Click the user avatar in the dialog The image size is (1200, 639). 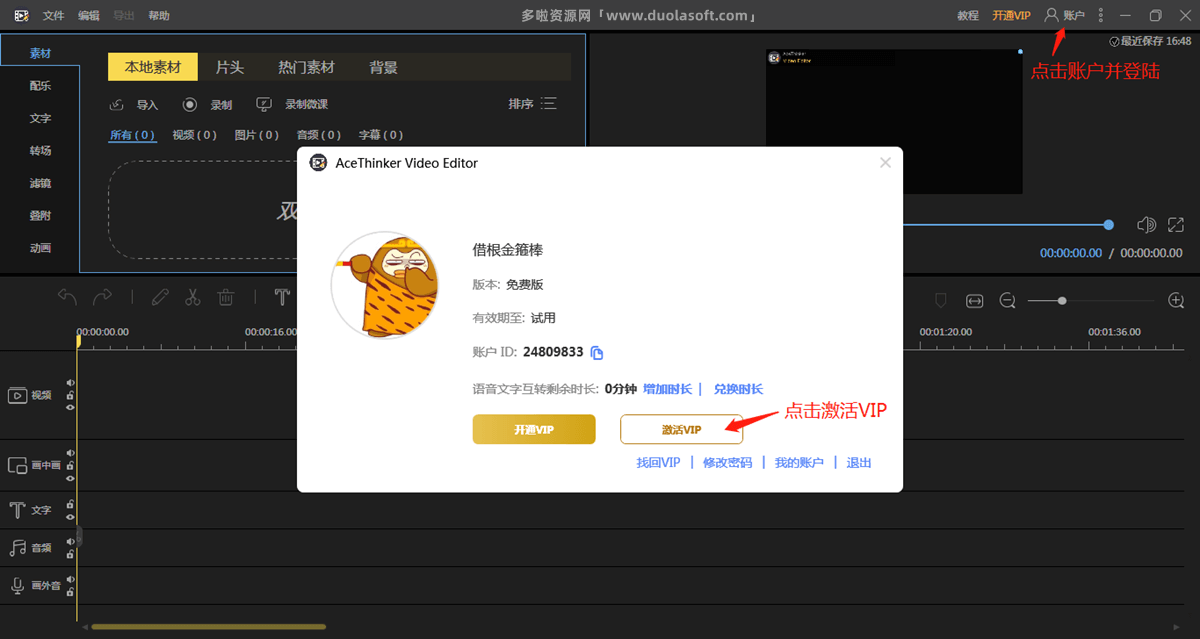point(385,284)
